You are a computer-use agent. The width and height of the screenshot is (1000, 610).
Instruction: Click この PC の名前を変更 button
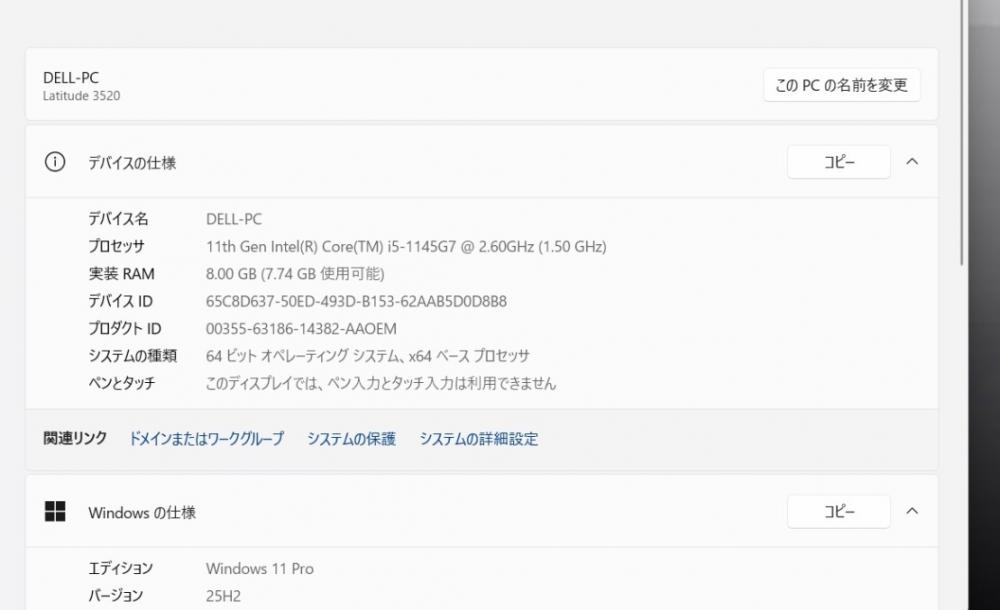[841, 85]
